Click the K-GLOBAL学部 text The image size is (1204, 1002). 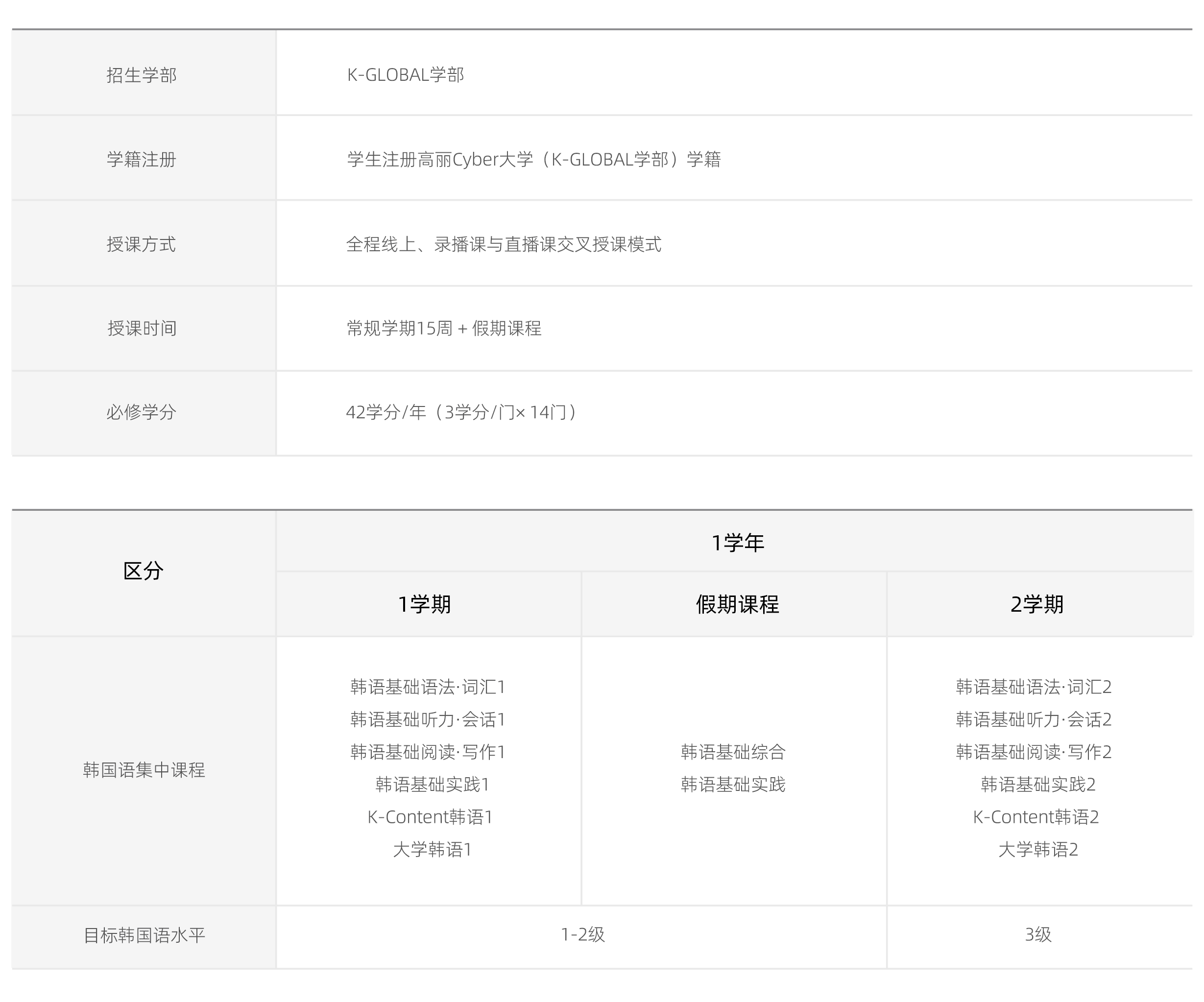pos(406,75)
